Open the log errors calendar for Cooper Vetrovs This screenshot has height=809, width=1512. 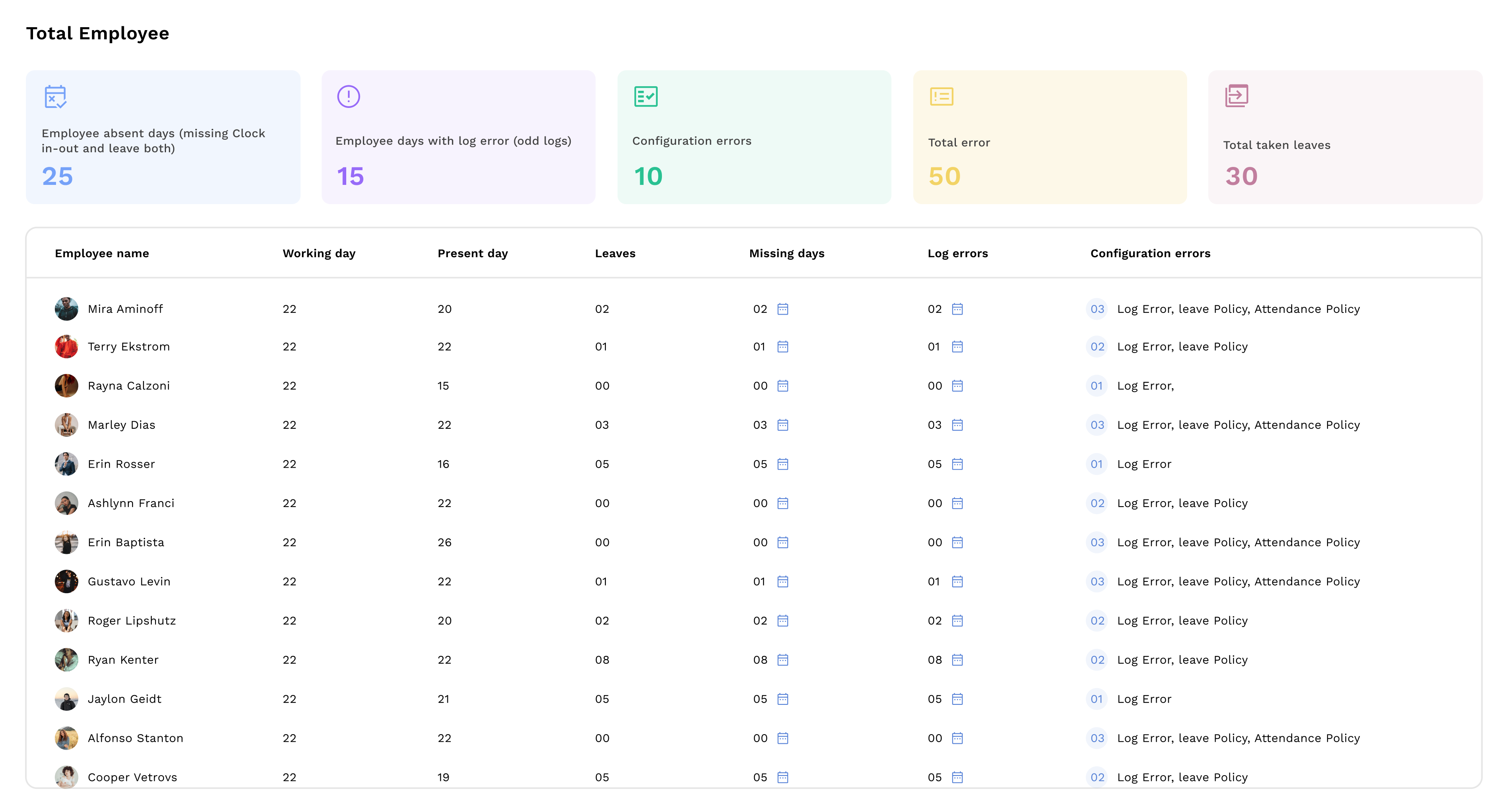pos(957,777)
